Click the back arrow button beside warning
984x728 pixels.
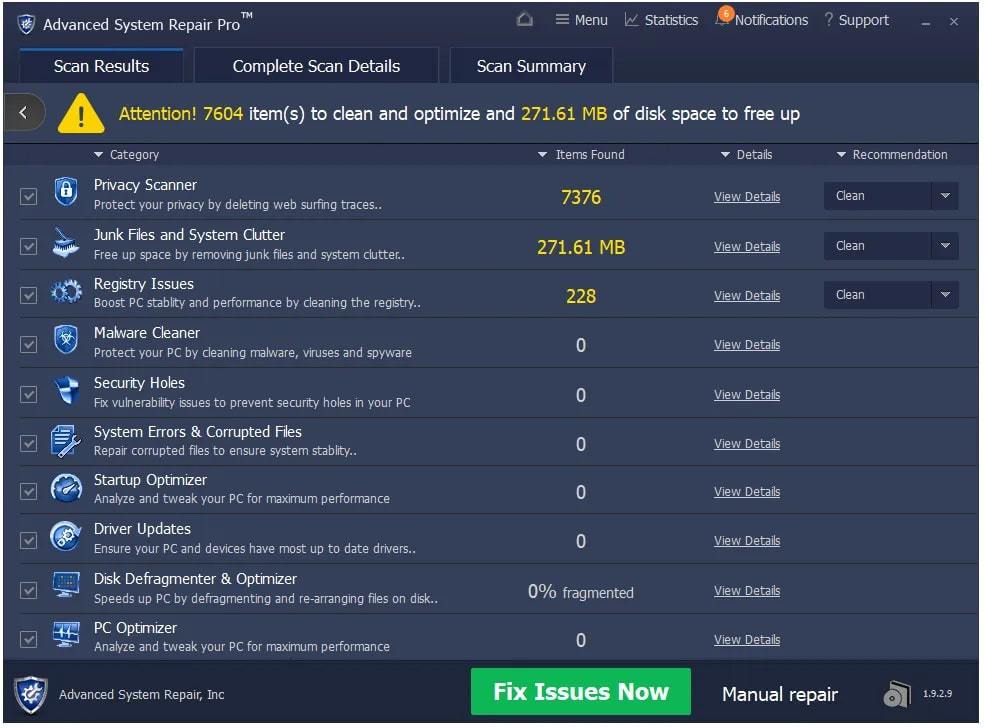click(x=24, y=112)
